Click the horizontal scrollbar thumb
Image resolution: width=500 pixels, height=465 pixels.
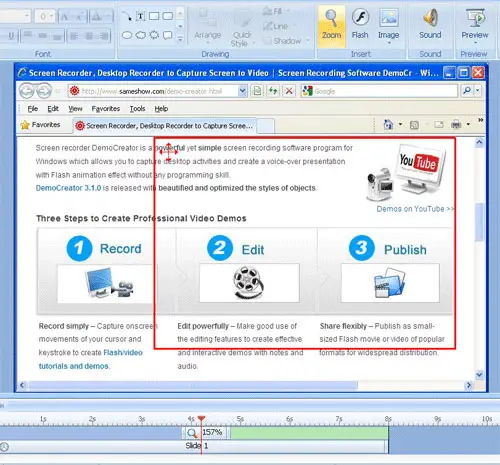click(x=193, y=386)
